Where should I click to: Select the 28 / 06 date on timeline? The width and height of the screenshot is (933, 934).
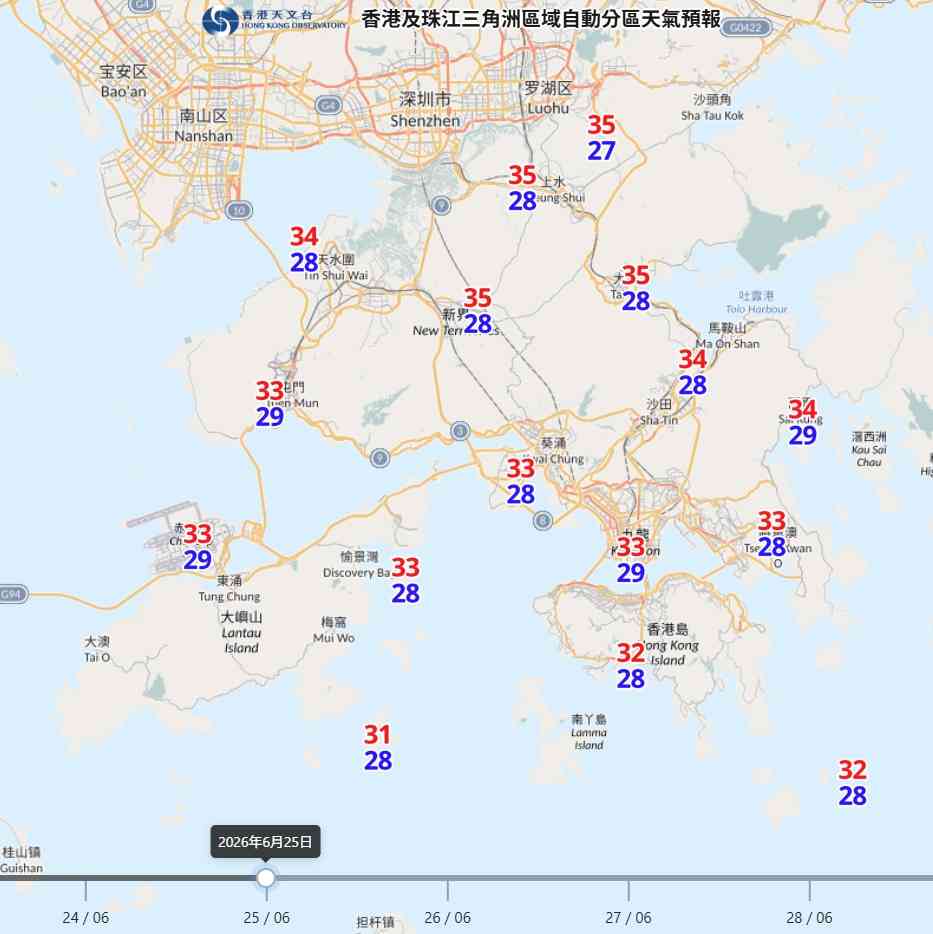(809, 917)
